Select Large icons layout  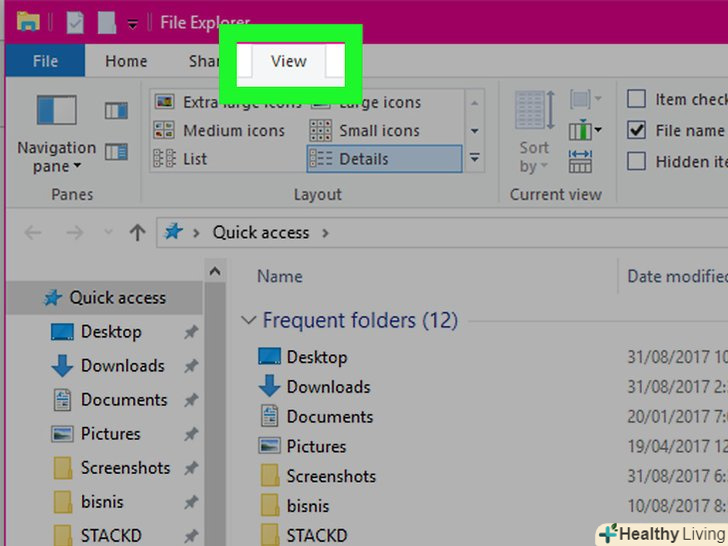point(366,102)
